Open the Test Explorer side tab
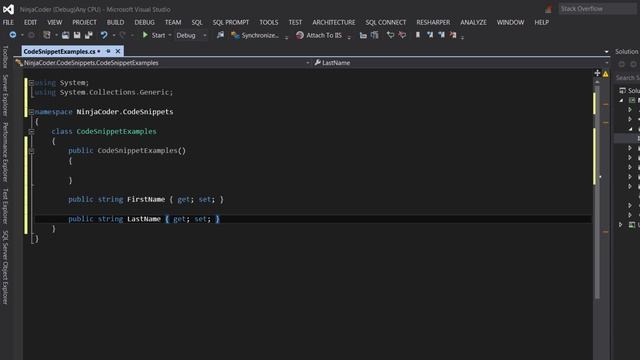Viewport: 640px width, 360px height. point(5,206)
